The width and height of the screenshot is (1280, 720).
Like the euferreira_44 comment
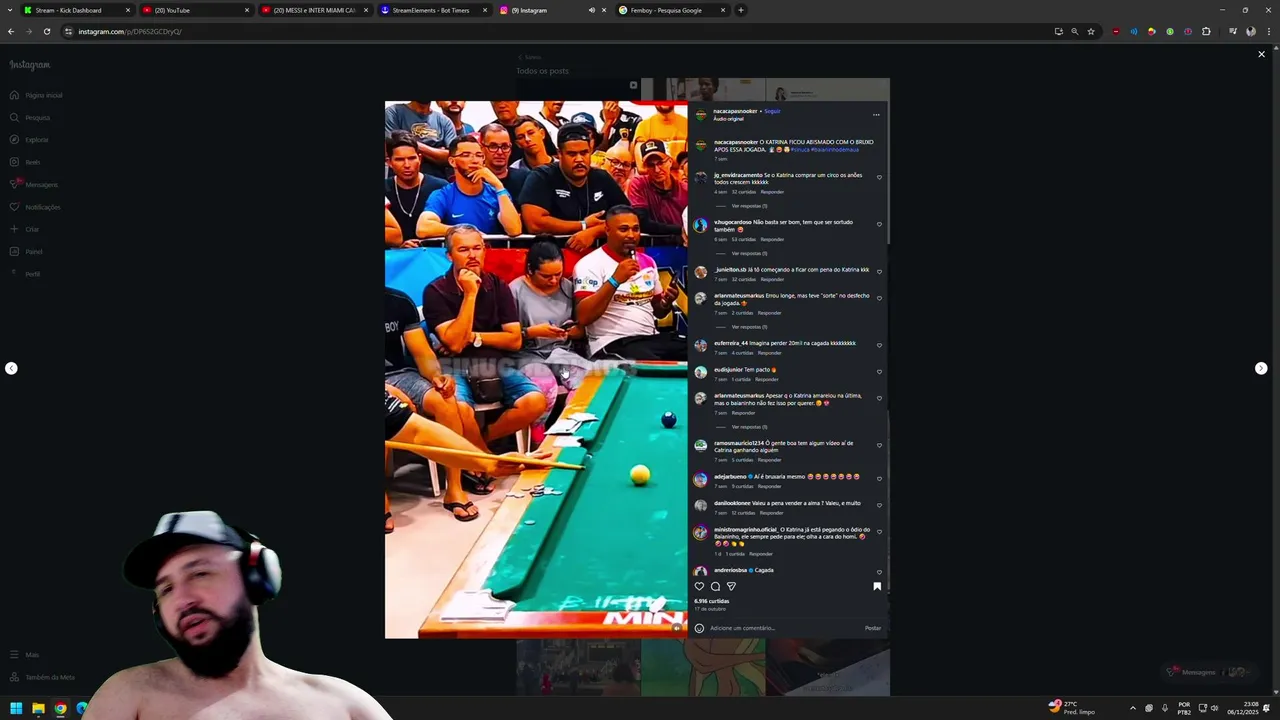879,345
